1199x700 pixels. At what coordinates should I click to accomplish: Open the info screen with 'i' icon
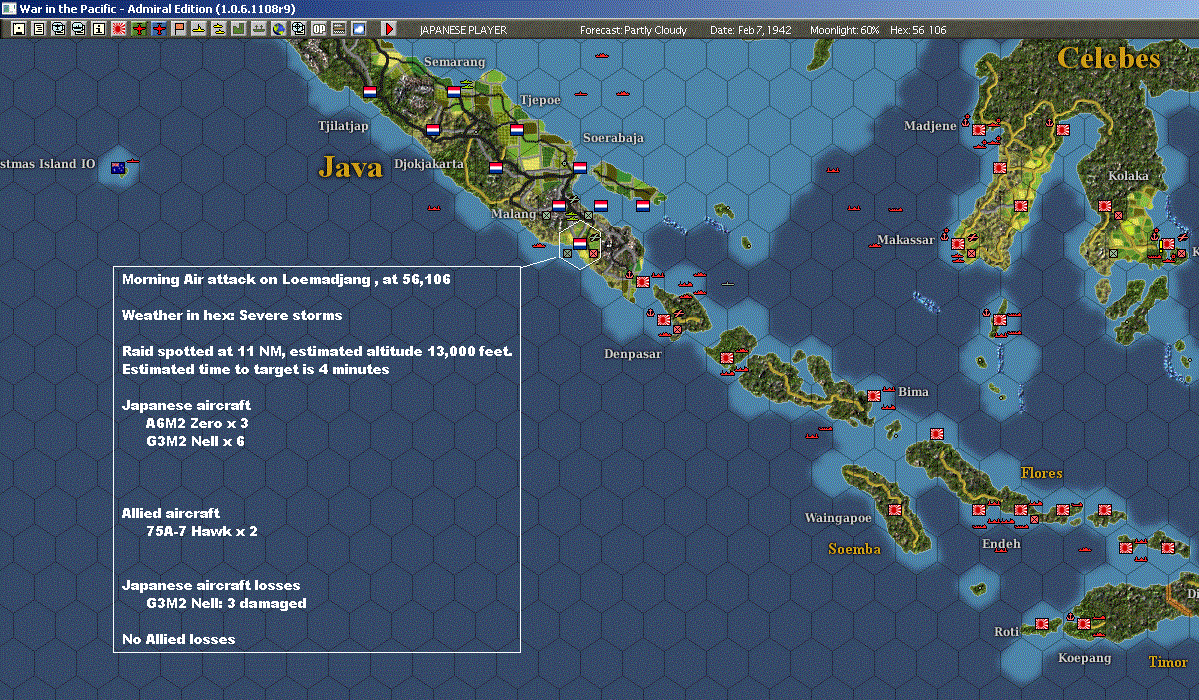pyautogui.click(x=99, y=29)
